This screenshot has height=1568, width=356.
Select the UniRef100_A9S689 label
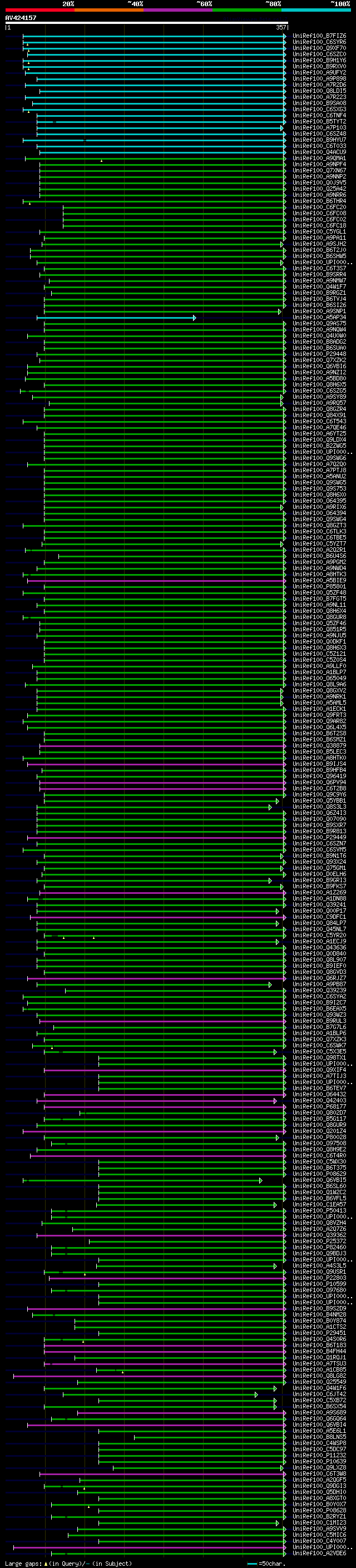(319, 1413)
